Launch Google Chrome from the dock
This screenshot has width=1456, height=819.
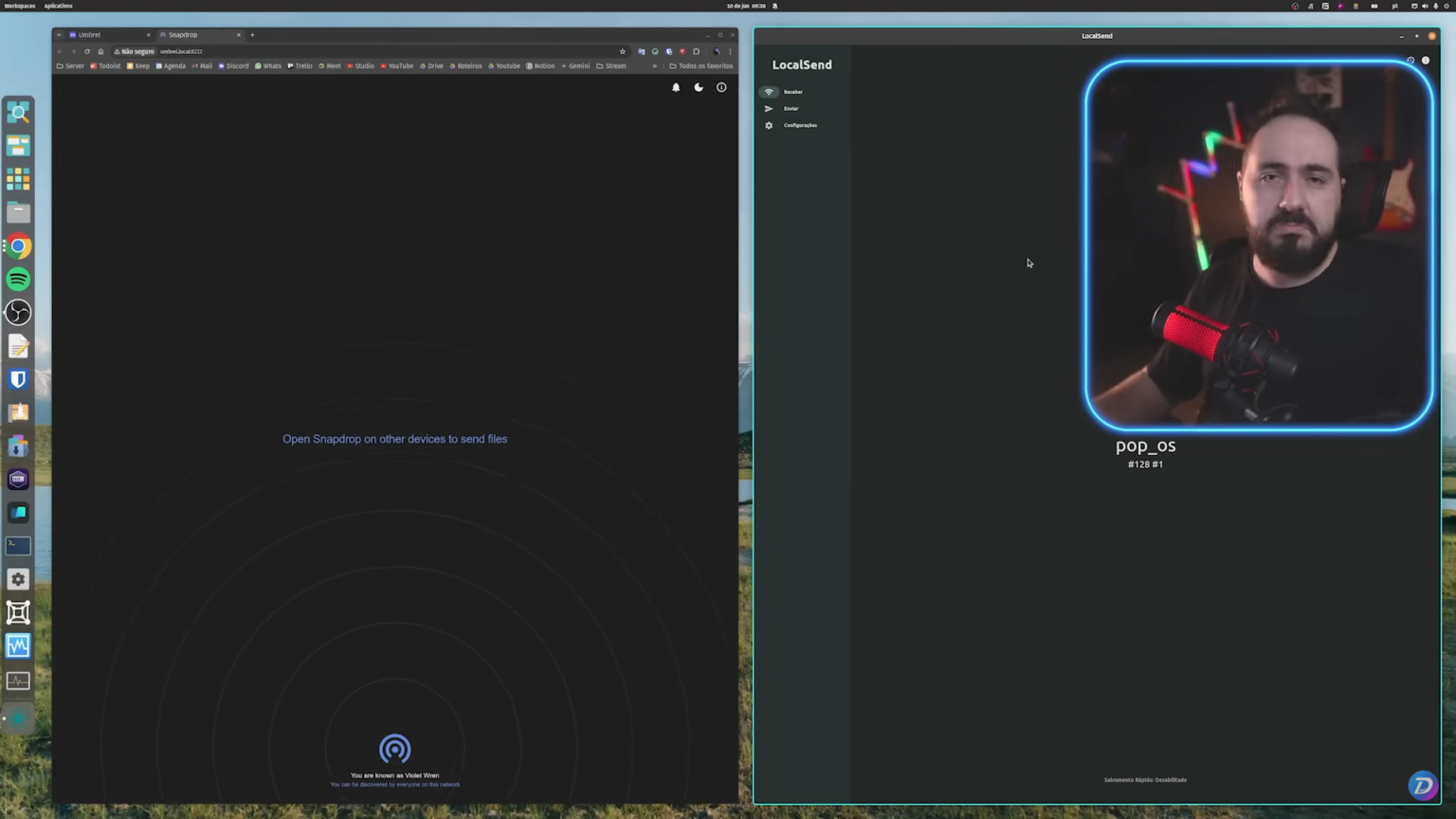18,246
